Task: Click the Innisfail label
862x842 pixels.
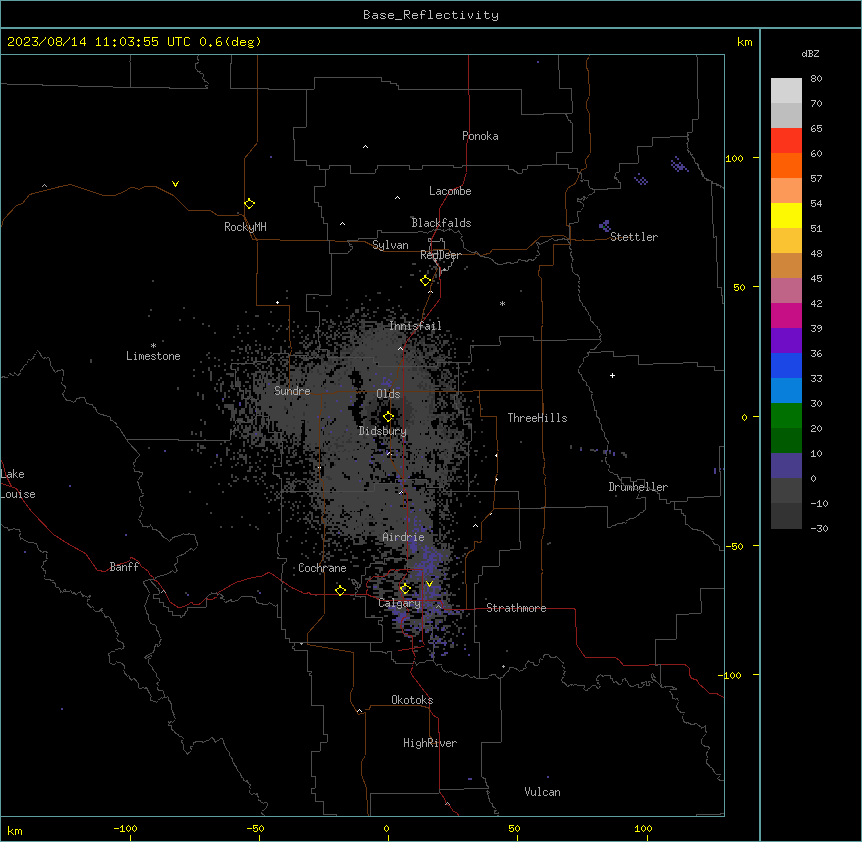Action: coord(415,326)
